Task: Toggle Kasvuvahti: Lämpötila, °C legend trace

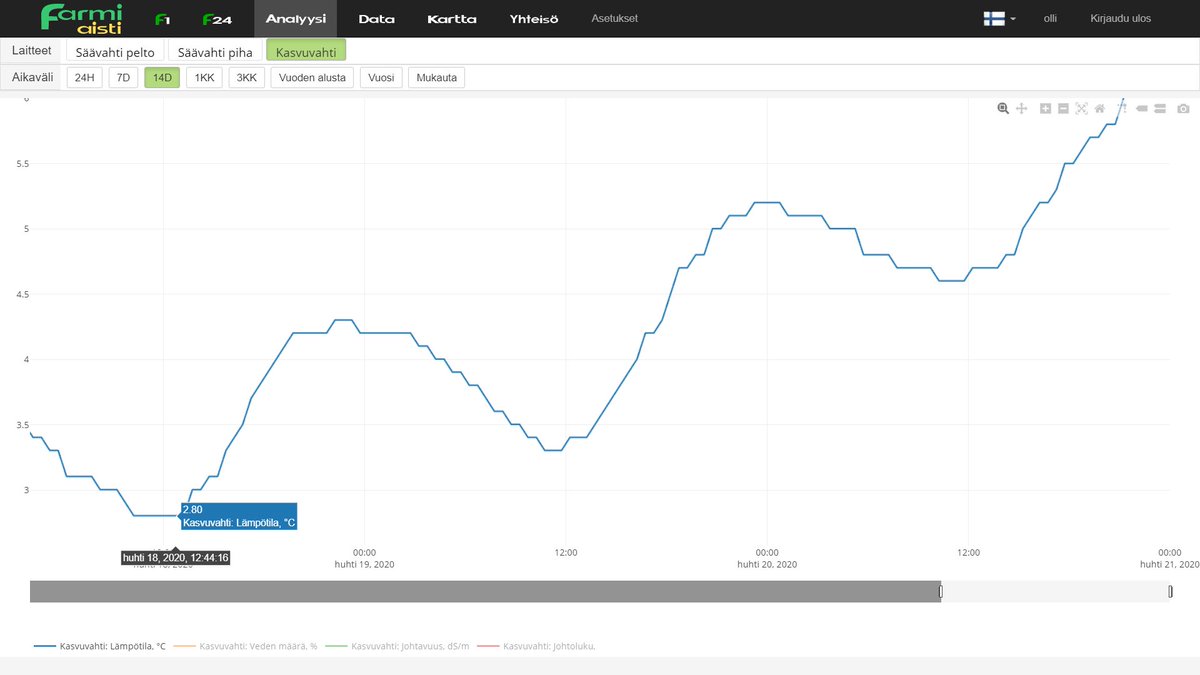Action: pos(98,646)
